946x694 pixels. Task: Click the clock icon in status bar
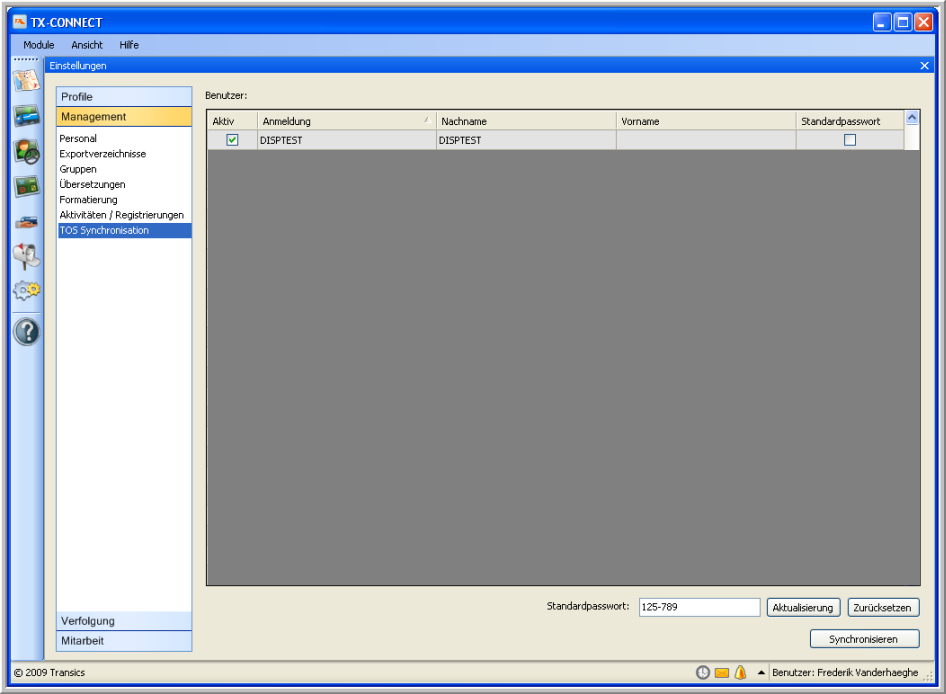tap(703, 672)
